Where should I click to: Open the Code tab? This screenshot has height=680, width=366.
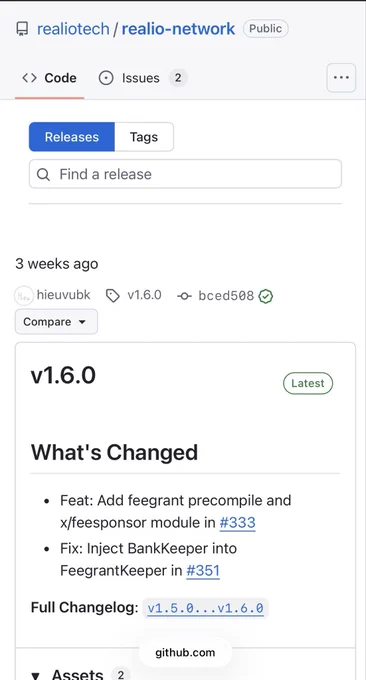(x=49, y=78)
